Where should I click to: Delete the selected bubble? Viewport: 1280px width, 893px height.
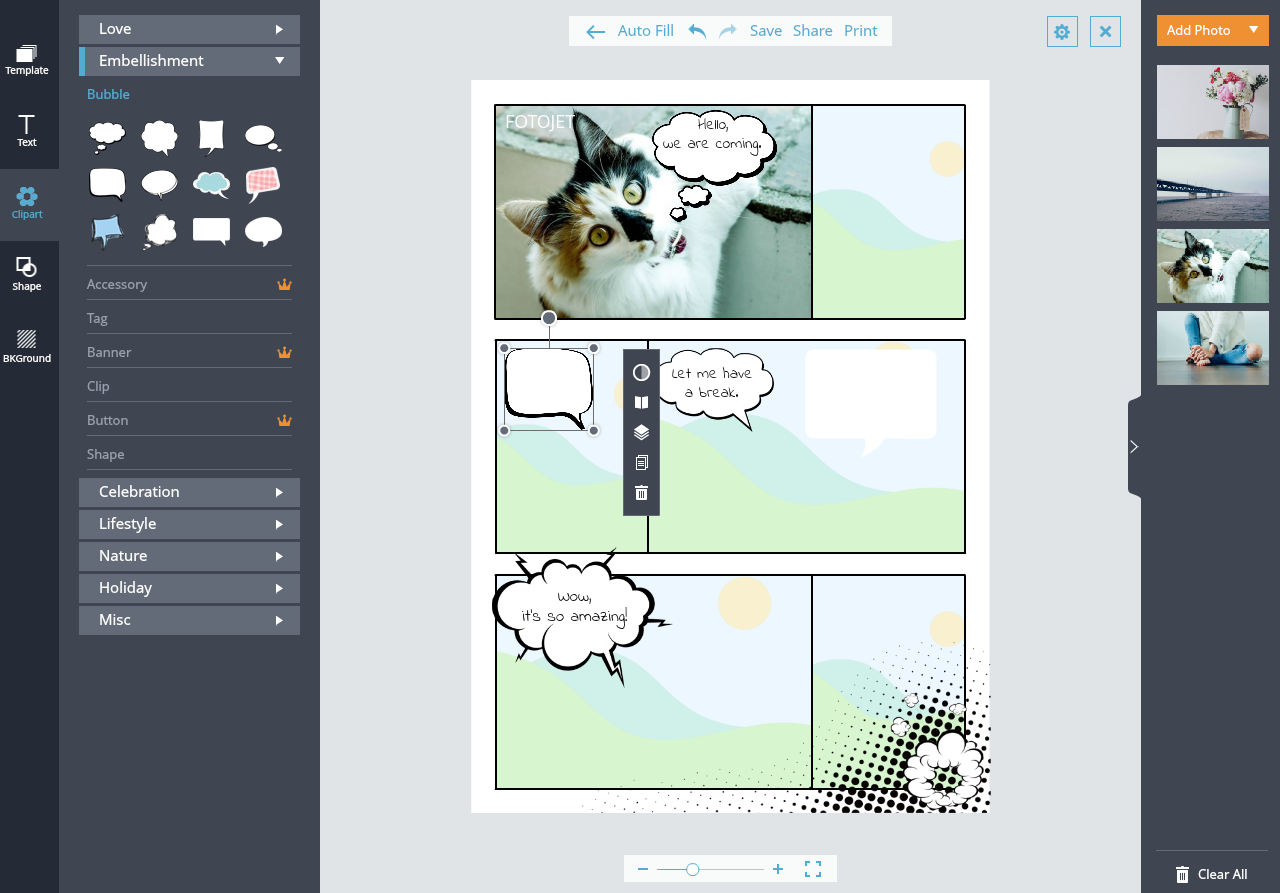point(642,492)
